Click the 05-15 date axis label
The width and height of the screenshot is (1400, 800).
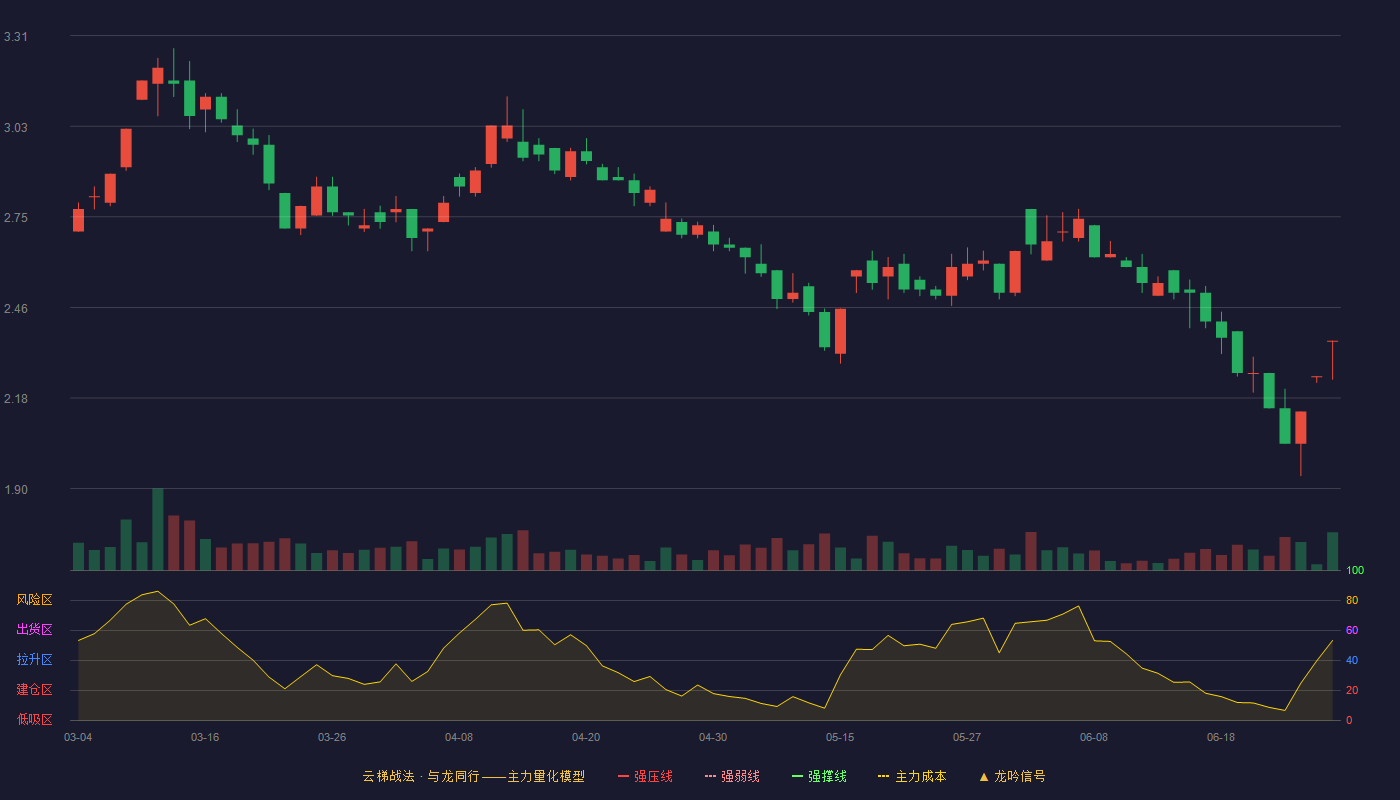[x=840, y=737]
